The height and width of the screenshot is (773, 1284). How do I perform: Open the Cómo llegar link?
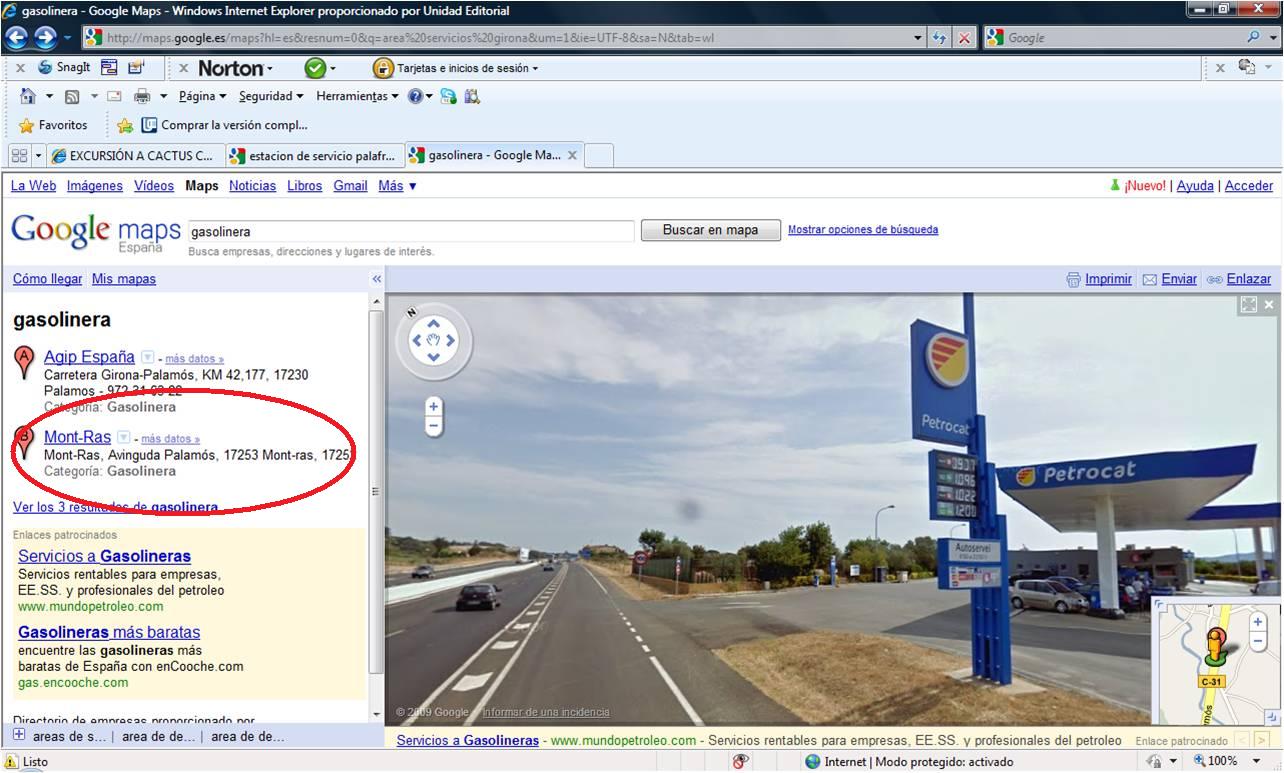[x=47, y=279]
